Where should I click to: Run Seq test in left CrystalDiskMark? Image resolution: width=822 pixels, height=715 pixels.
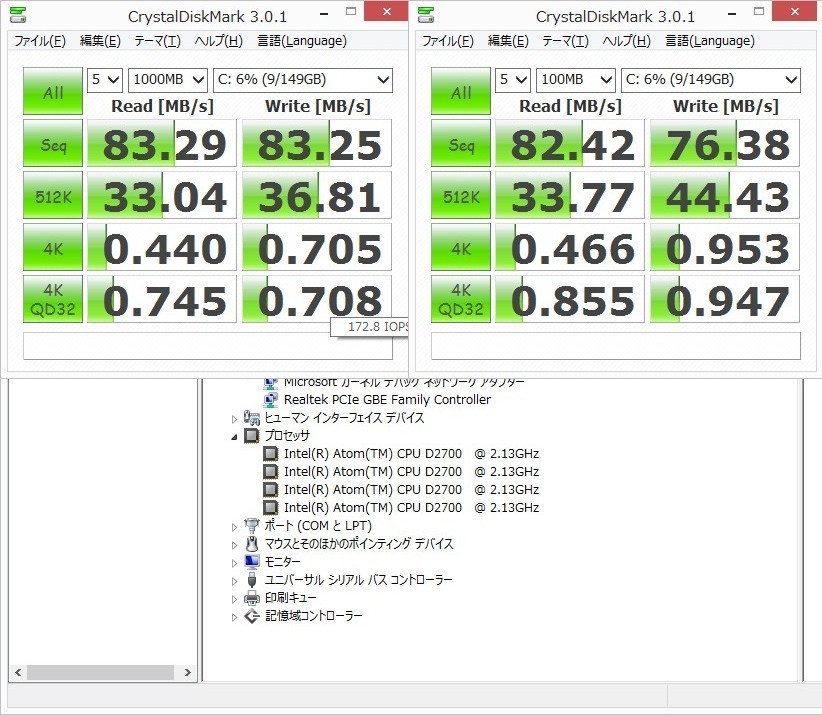coord(53,143)
